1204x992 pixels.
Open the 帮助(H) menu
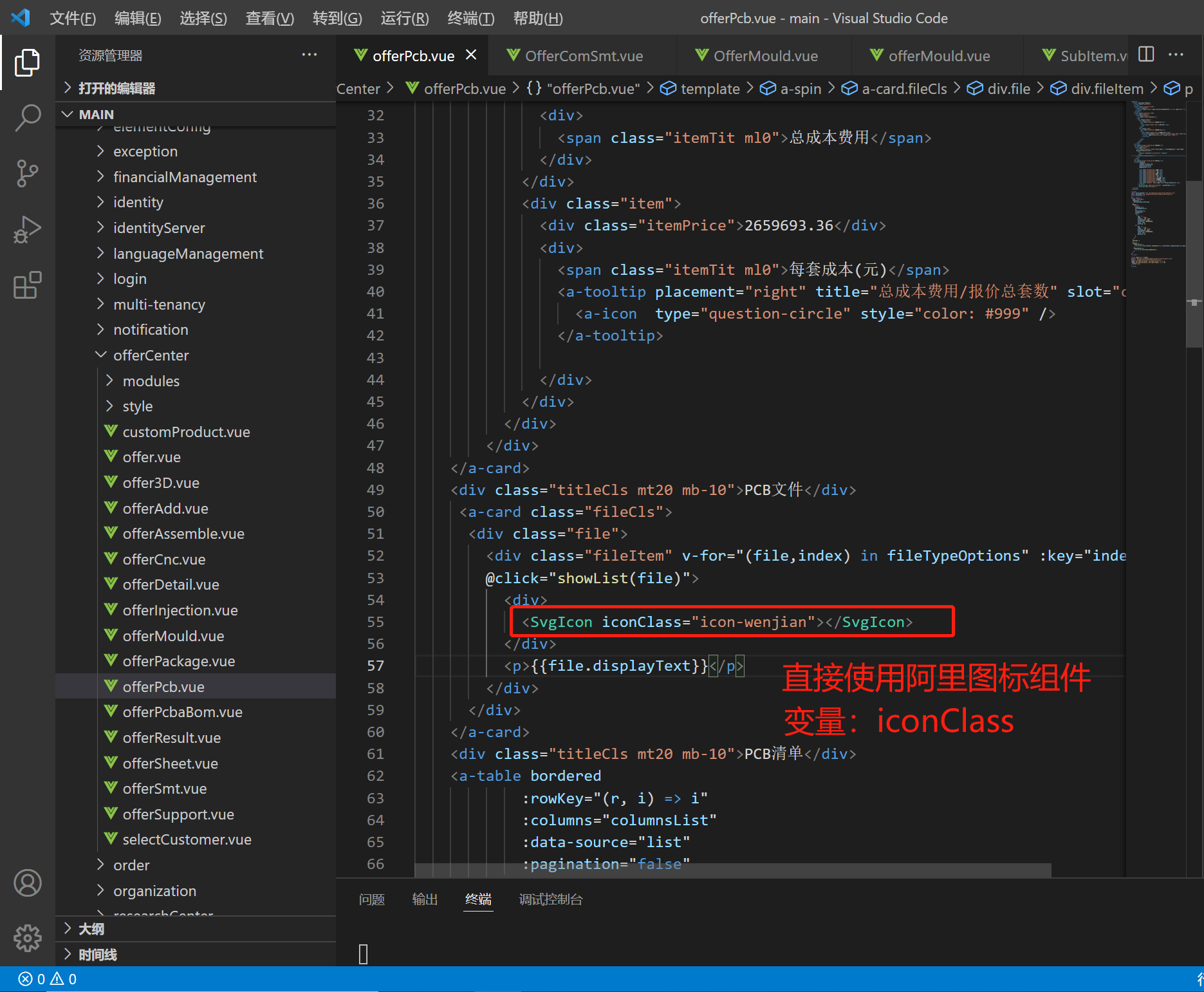(538, 18)
